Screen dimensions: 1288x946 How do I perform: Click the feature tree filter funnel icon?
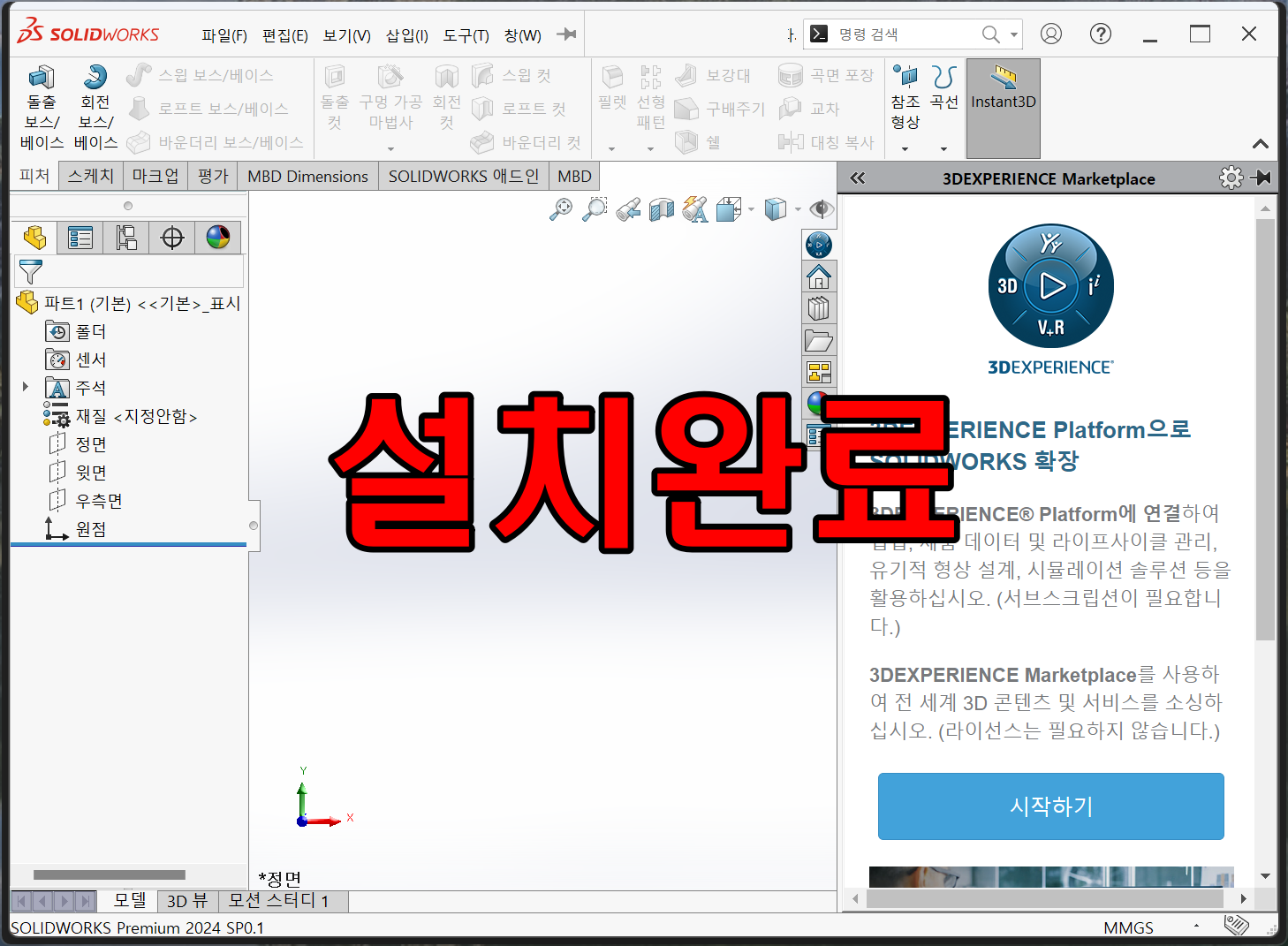click(x=30, y=271)
